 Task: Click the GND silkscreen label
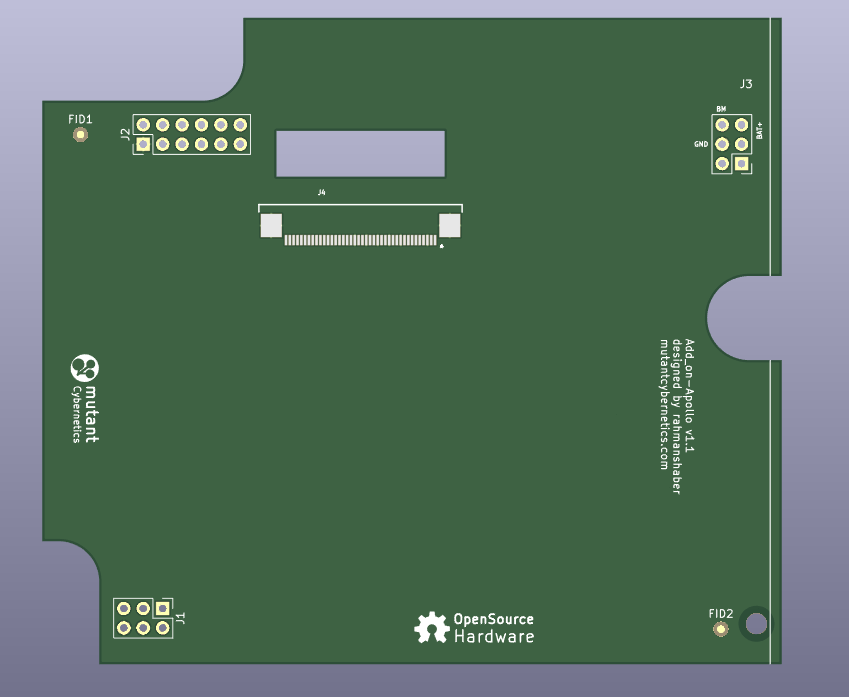701,145
